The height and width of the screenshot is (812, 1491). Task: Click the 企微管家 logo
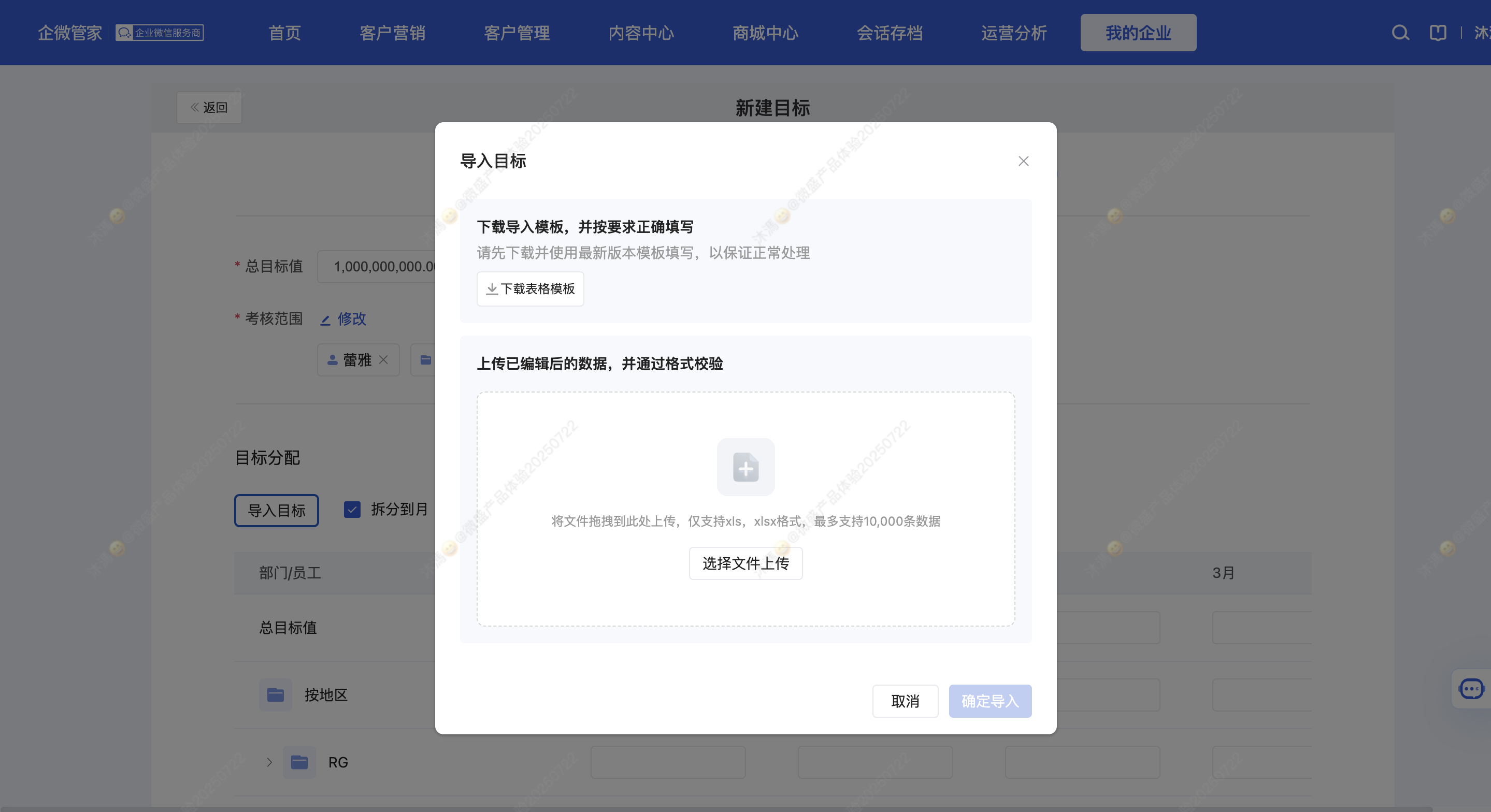coord(70,33)
